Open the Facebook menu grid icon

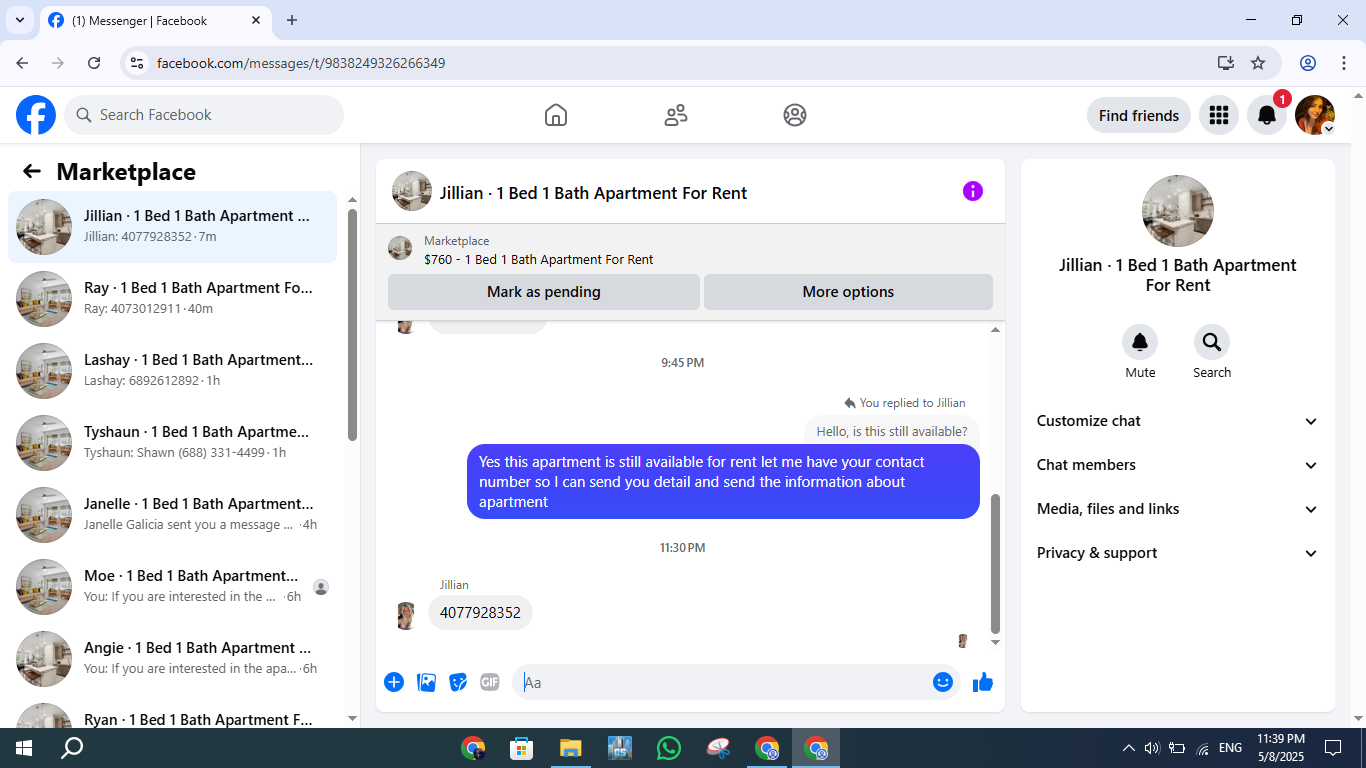(1219, 115)
